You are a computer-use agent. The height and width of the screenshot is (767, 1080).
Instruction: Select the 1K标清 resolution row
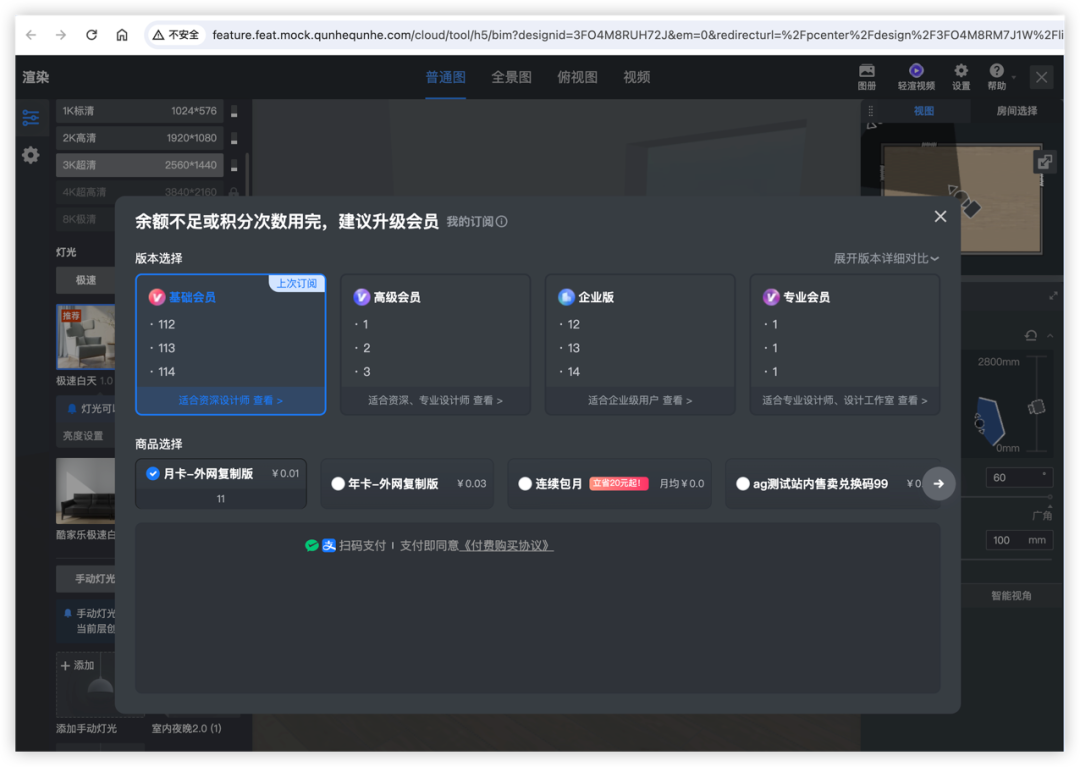[x=140, y=111]
